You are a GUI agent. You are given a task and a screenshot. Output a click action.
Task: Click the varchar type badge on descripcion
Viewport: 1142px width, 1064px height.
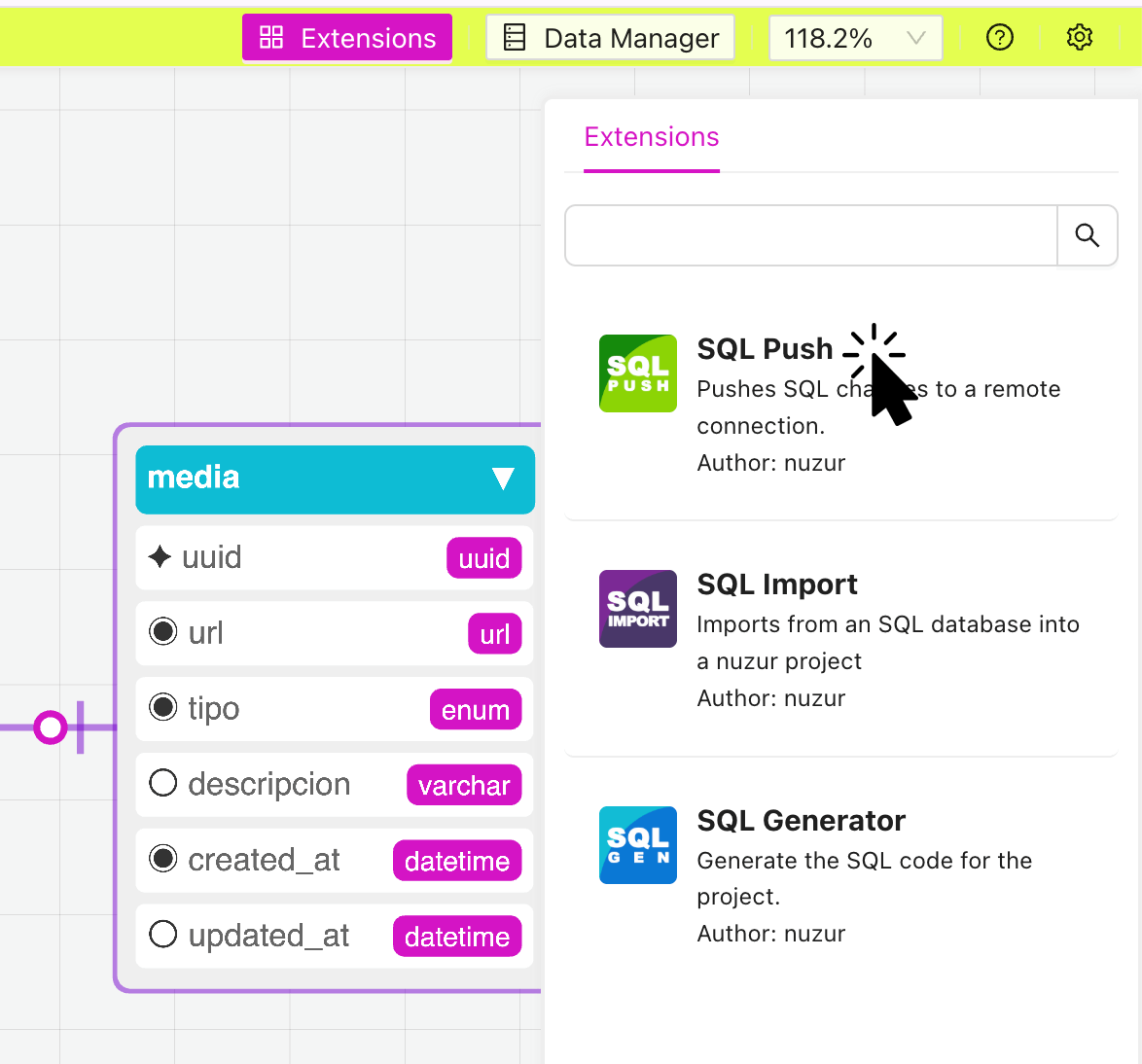pyautogui.click(x=464, y=786)
